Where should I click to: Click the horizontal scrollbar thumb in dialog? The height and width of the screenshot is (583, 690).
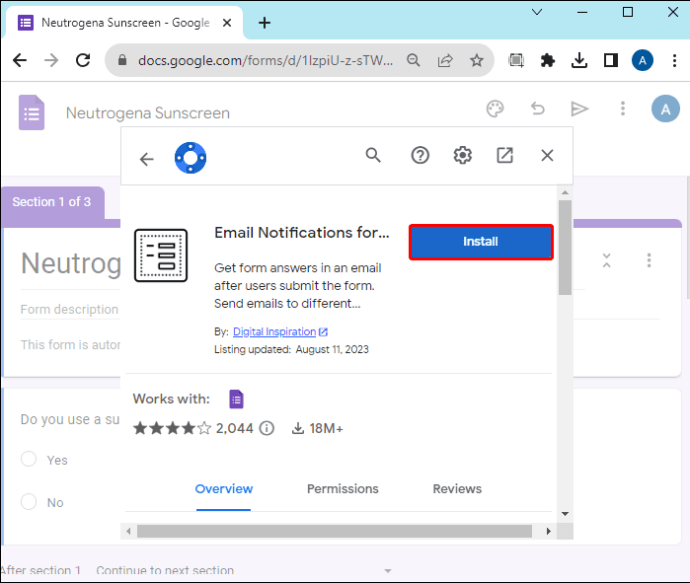(x=334, y=531)
